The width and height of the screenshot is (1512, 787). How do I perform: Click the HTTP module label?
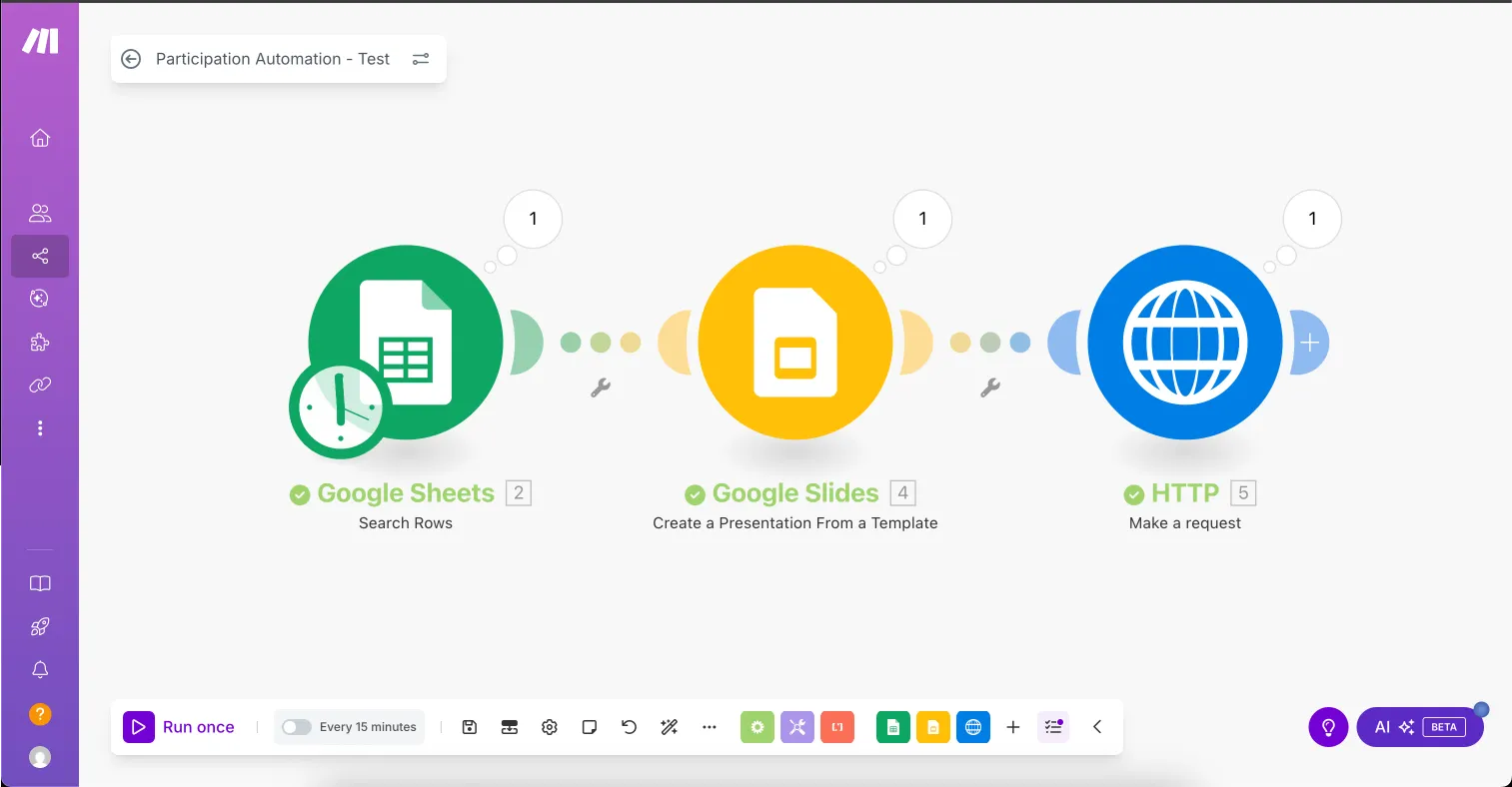[x=1185, y=493]
